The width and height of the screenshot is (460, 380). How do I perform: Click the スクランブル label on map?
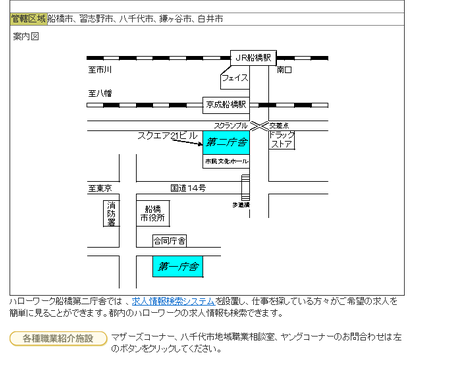tap(231, 126)
